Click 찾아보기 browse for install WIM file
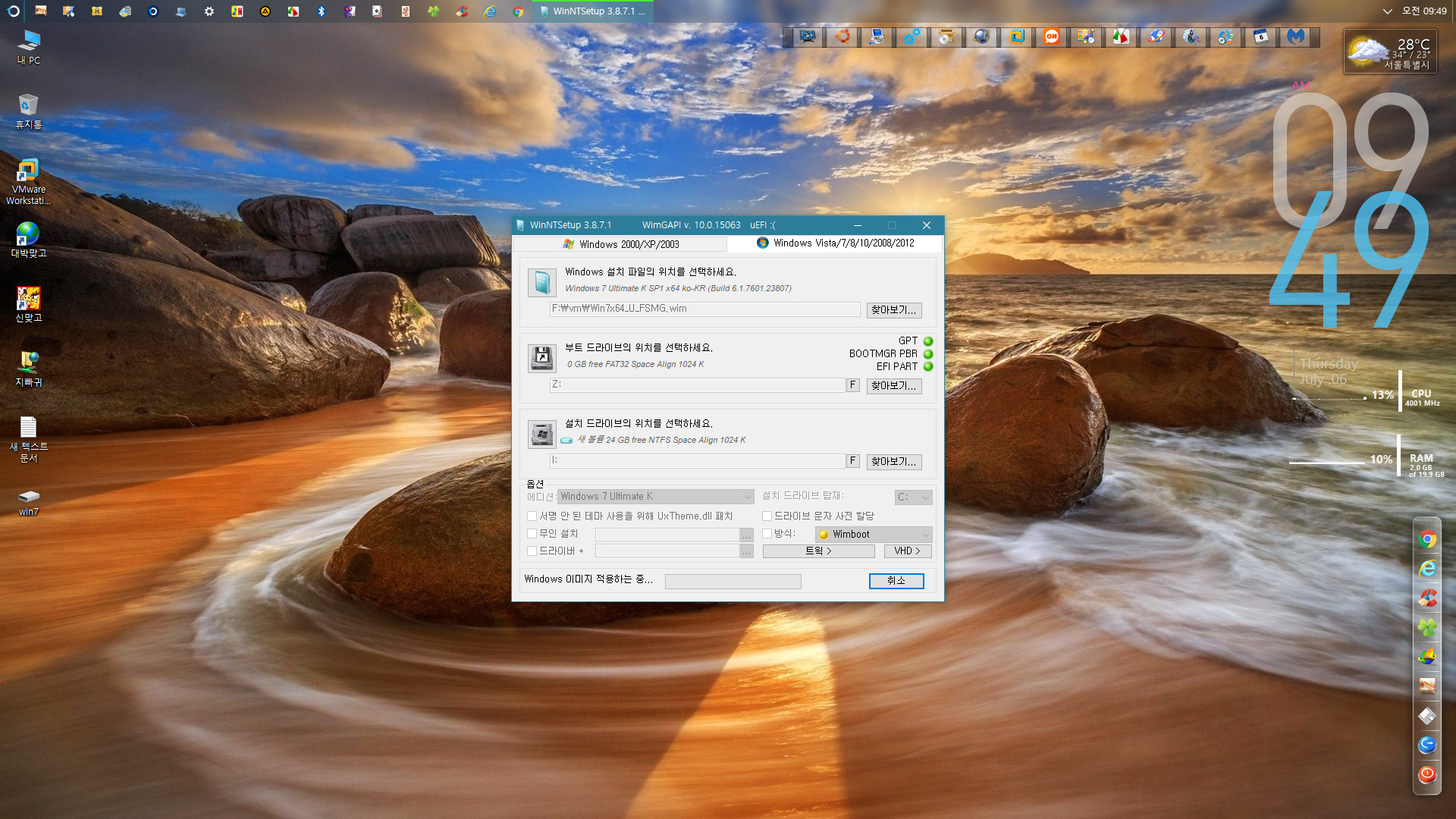Viewport: 1456px width, 819px height. (x=894, y=310)
